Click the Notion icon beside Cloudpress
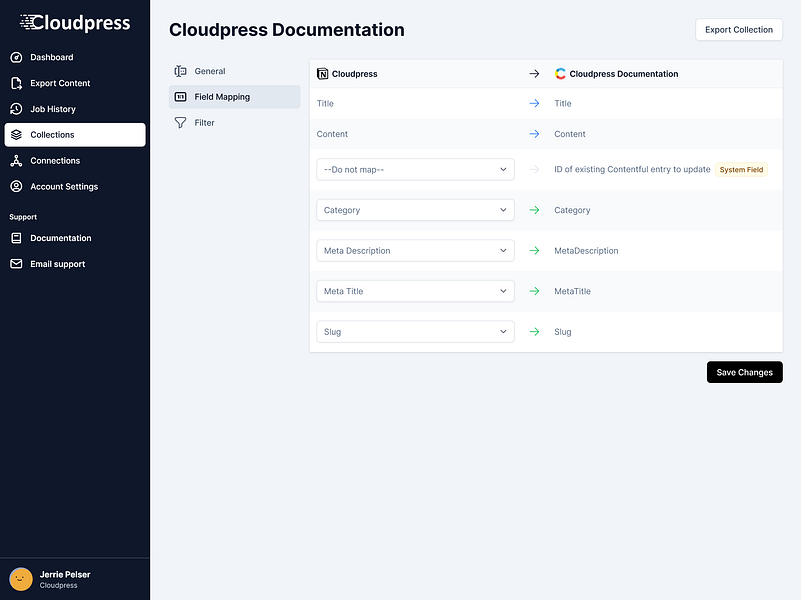 click(322, 74)
